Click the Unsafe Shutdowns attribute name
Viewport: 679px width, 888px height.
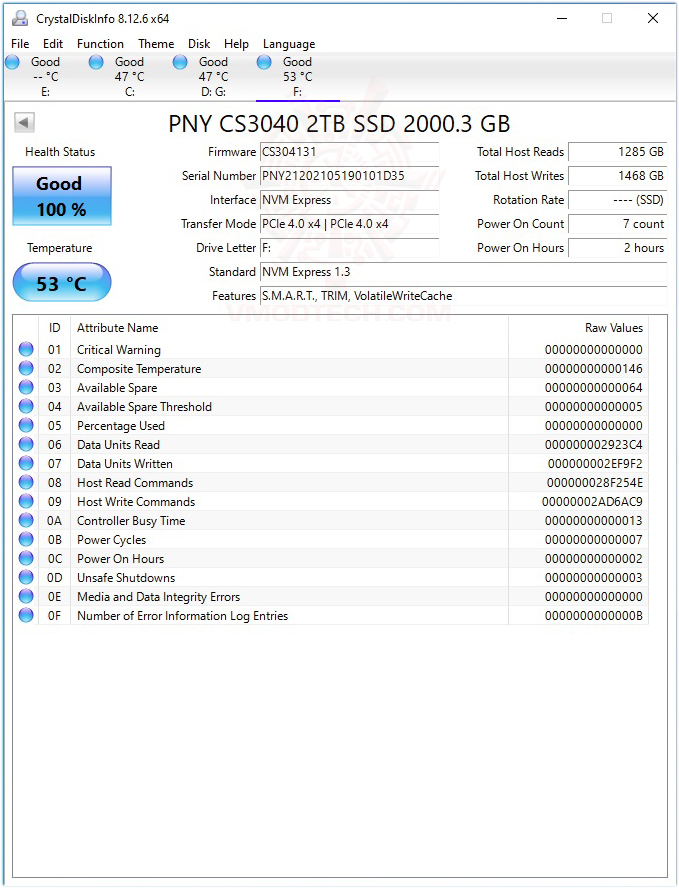click(x=126, y=578)
